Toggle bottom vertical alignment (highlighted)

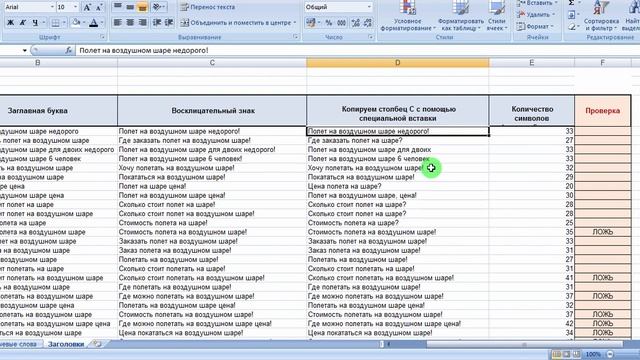pyautogui.click(x=142, y=7)
